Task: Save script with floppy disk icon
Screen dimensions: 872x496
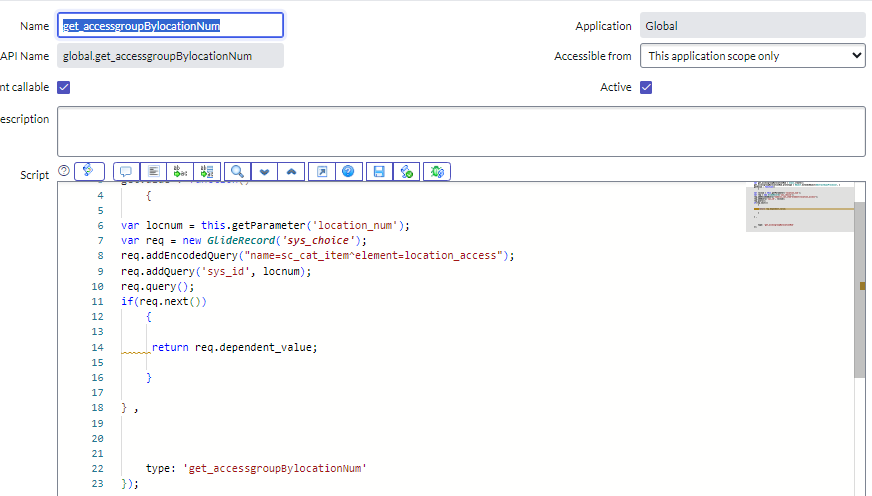Action: pos(379,171)
